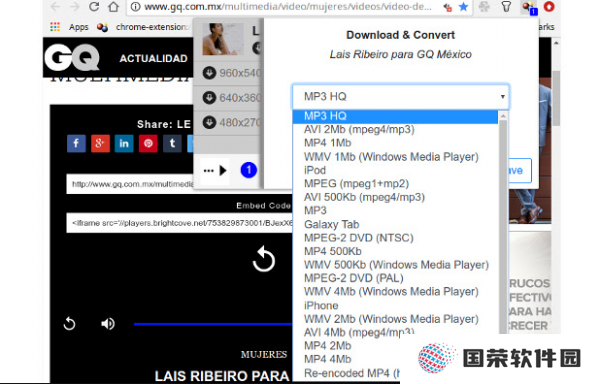
Task: Share on Google Plus
Action: coord(100,143)
